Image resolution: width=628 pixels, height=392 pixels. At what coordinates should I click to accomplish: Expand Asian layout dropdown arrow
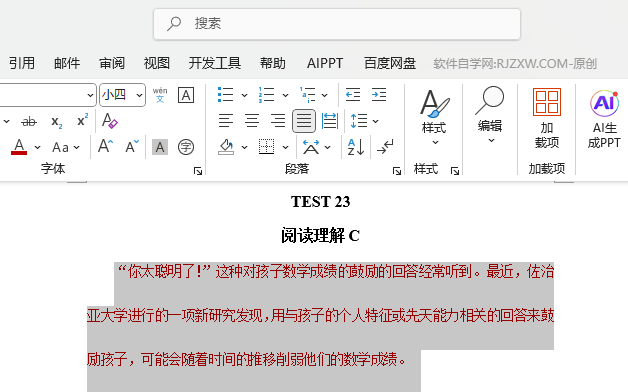point(328,147)
